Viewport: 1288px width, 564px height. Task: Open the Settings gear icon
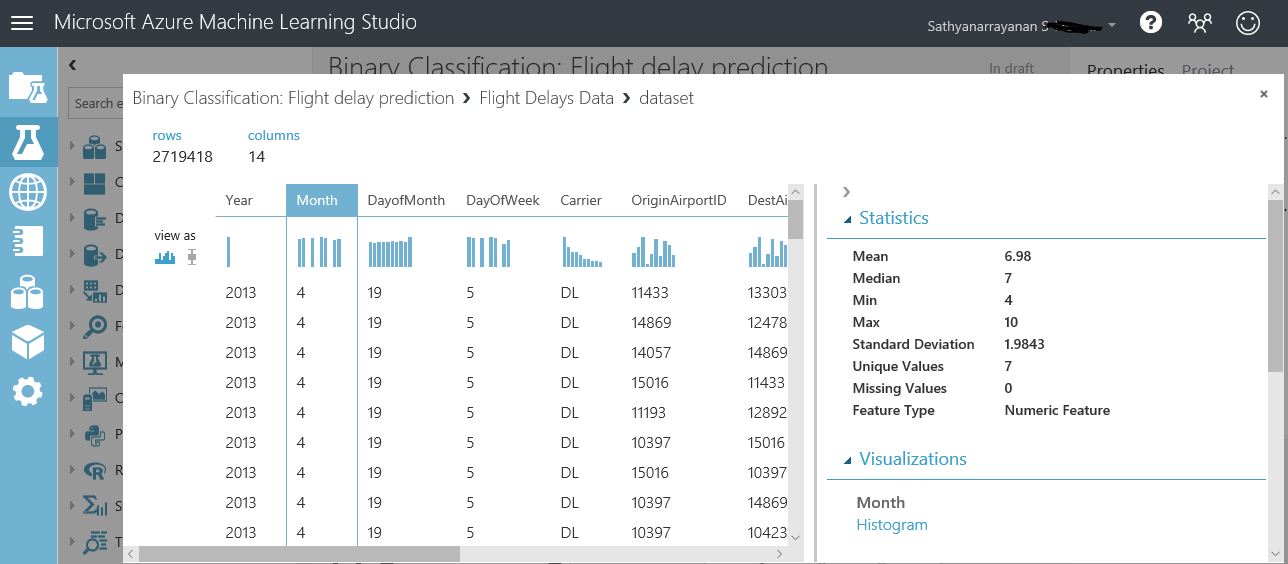tap(28, 391)
